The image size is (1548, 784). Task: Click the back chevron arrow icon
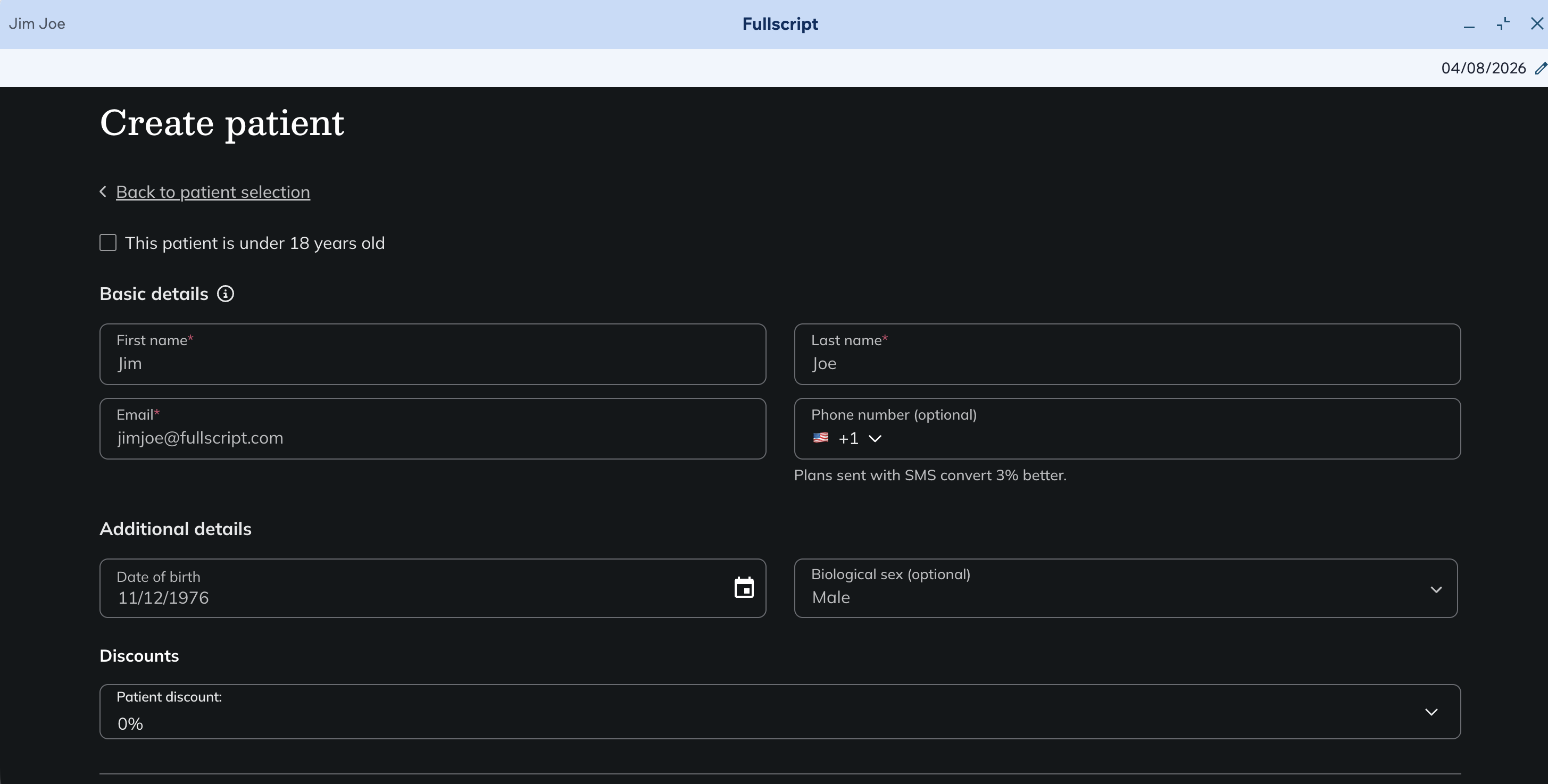coord(103,191)
